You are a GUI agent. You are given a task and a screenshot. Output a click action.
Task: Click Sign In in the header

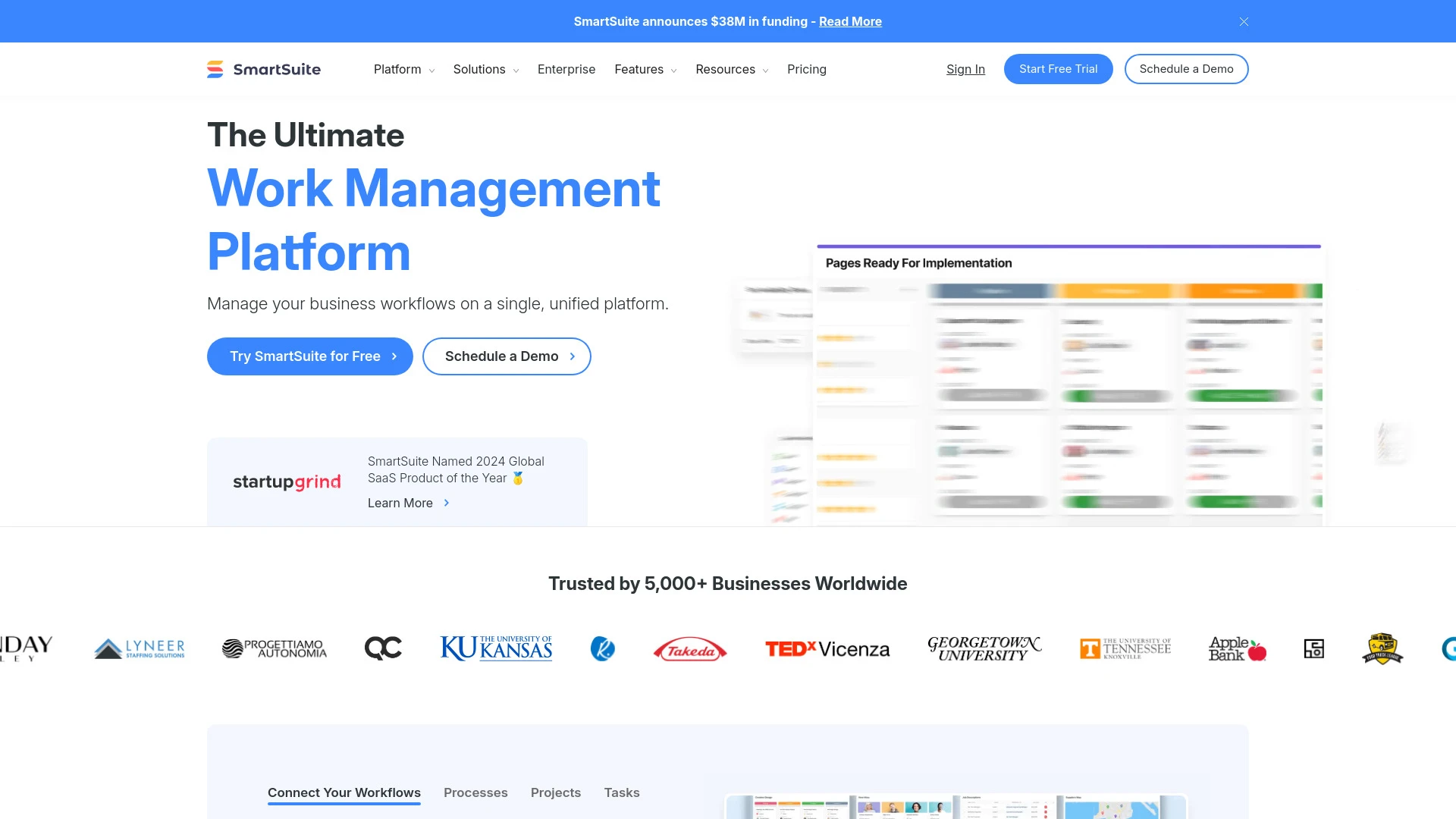965,68
